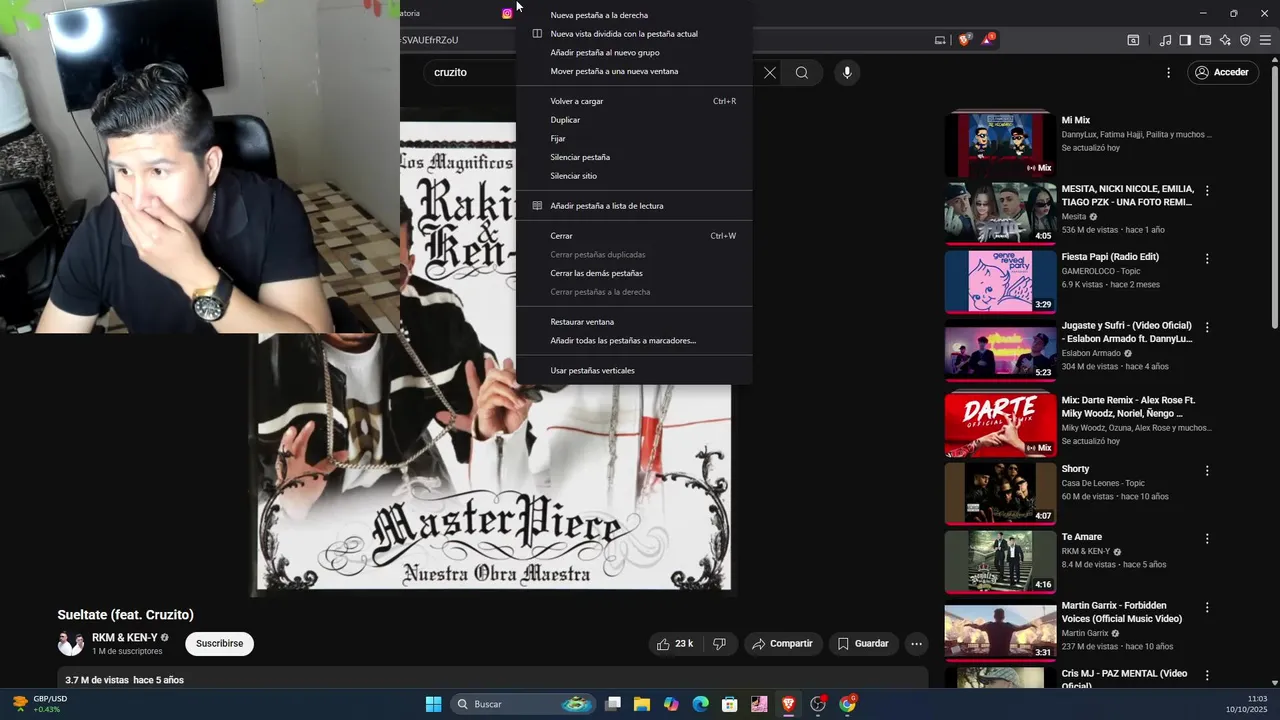This screenshot has height=720, width=1280.
Task: Click the Compartir share button
Action: 783,644
